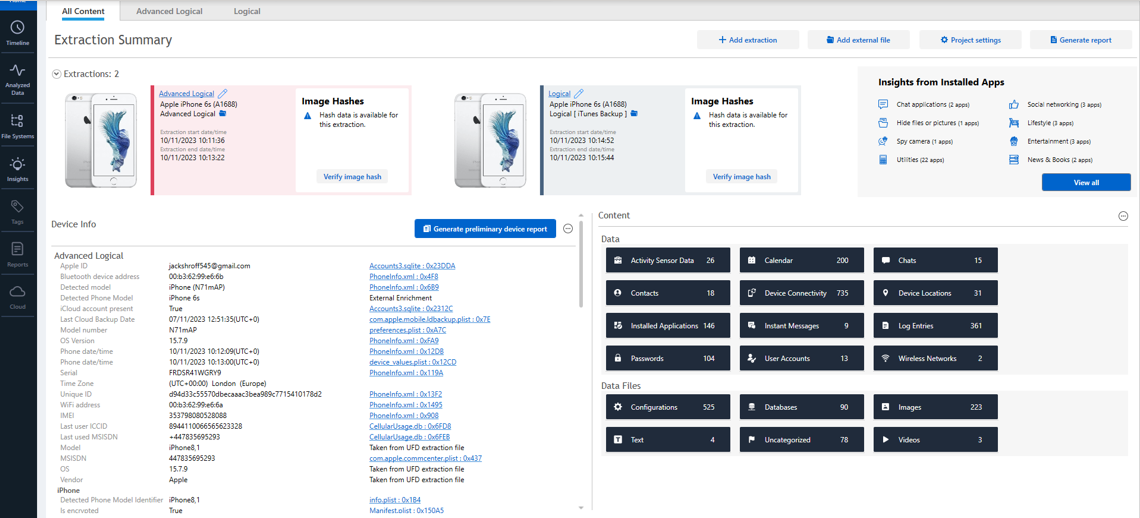The height and width of the screenshot is (518, 1140).
Task: Open the Calendar 200 tile
Action: (802, 260)
